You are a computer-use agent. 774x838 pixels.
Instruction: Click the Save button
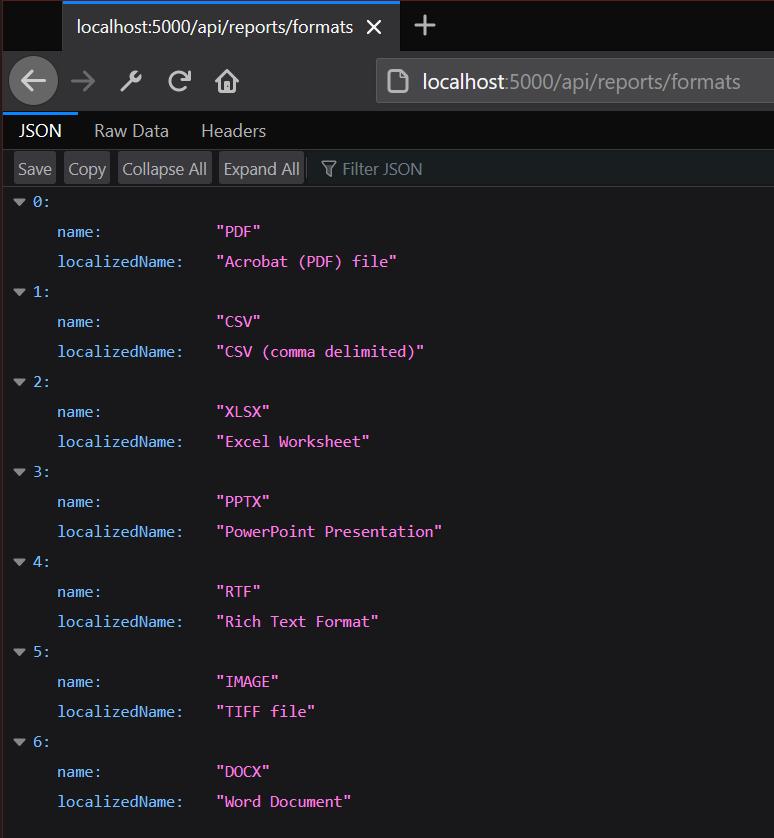click(35, 169)
